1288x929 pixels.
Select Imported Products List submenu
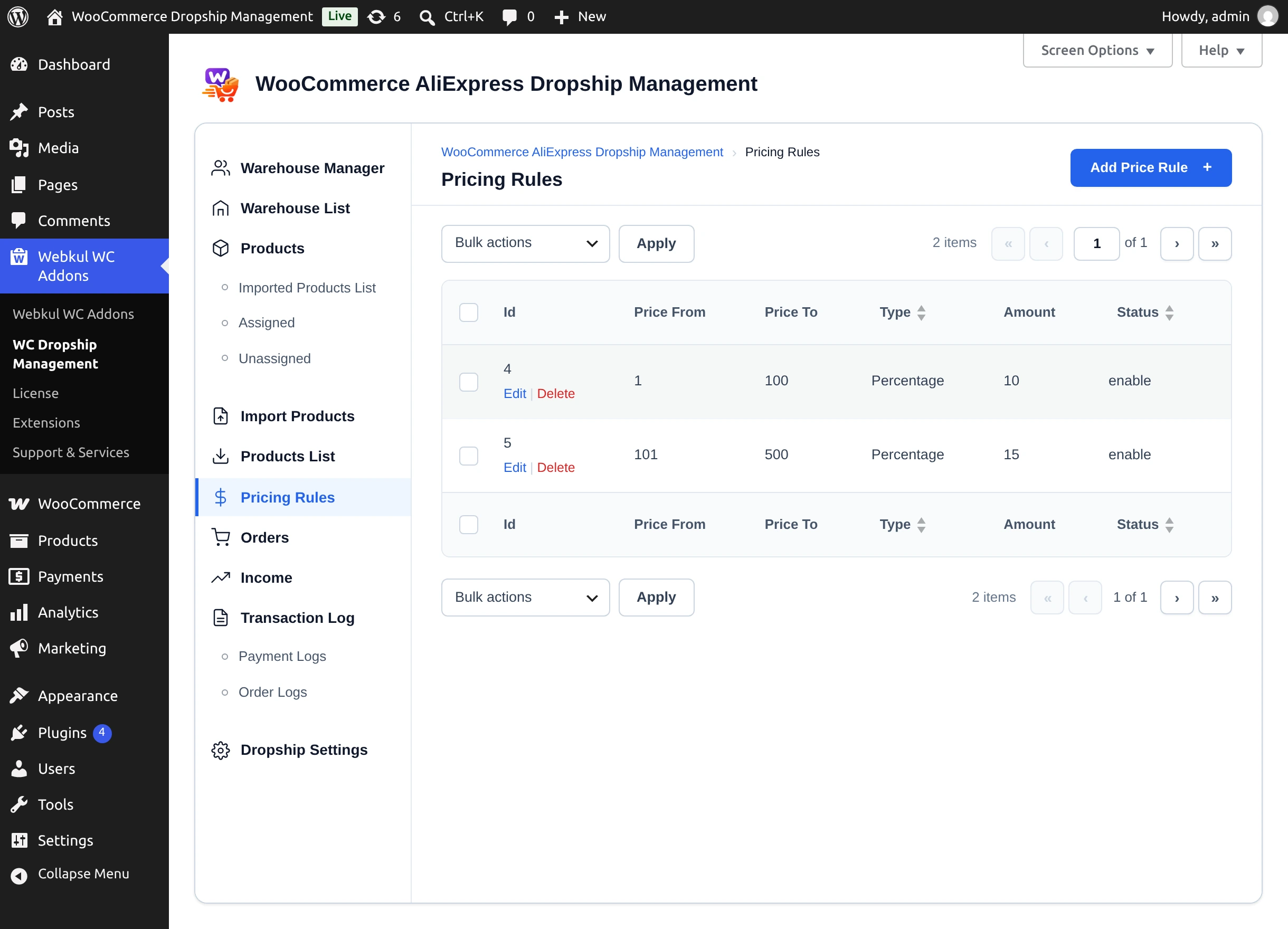(x=307, y=288)
